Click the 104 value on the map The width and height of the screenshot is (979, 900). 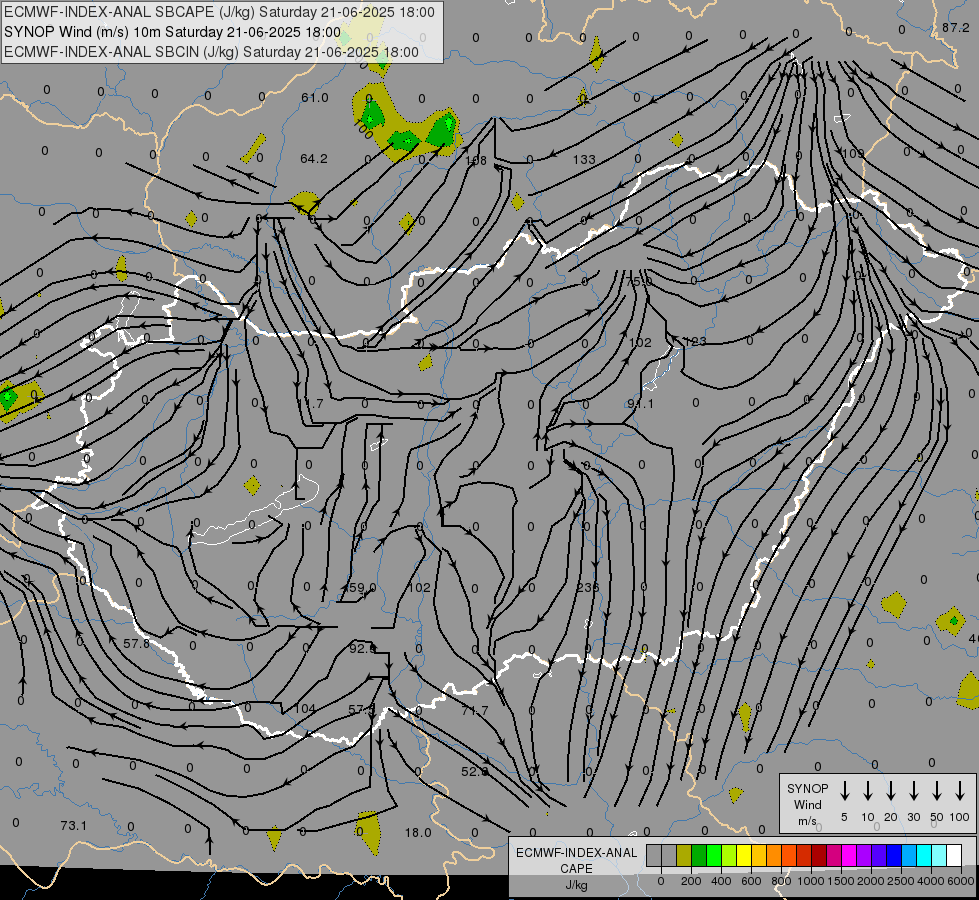pos(305,708)
